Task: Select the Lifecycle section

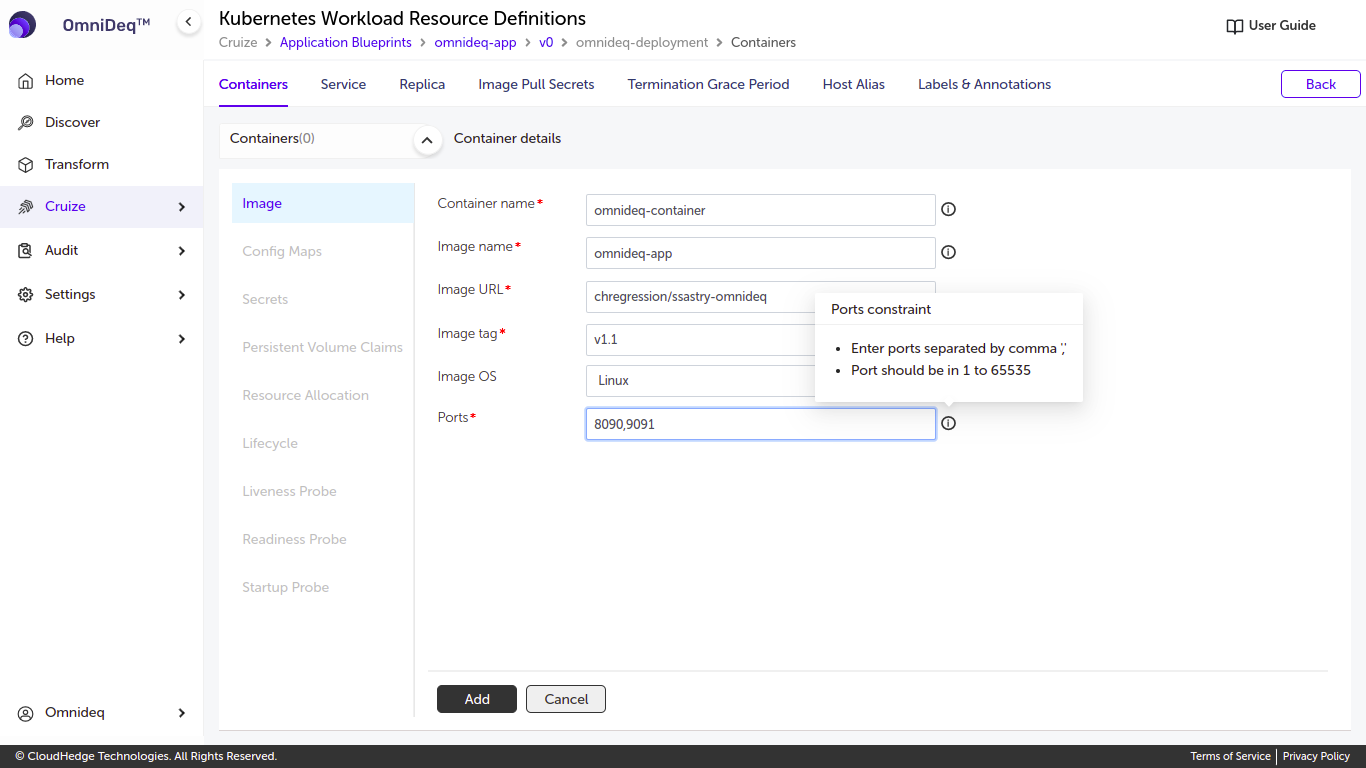Action: (323, 443)
